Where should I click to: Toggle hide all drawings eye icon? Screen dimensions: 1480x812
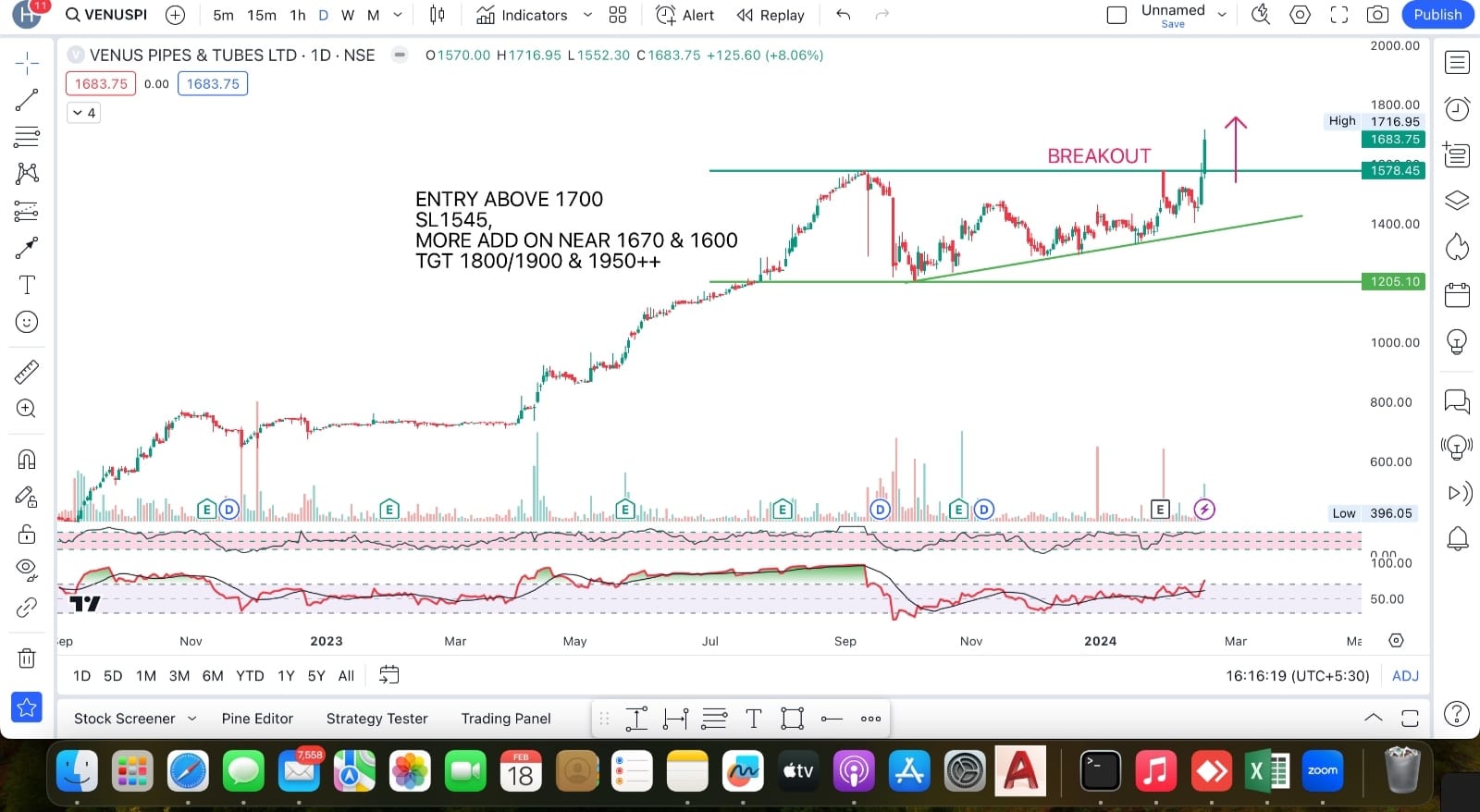(27, 569)
